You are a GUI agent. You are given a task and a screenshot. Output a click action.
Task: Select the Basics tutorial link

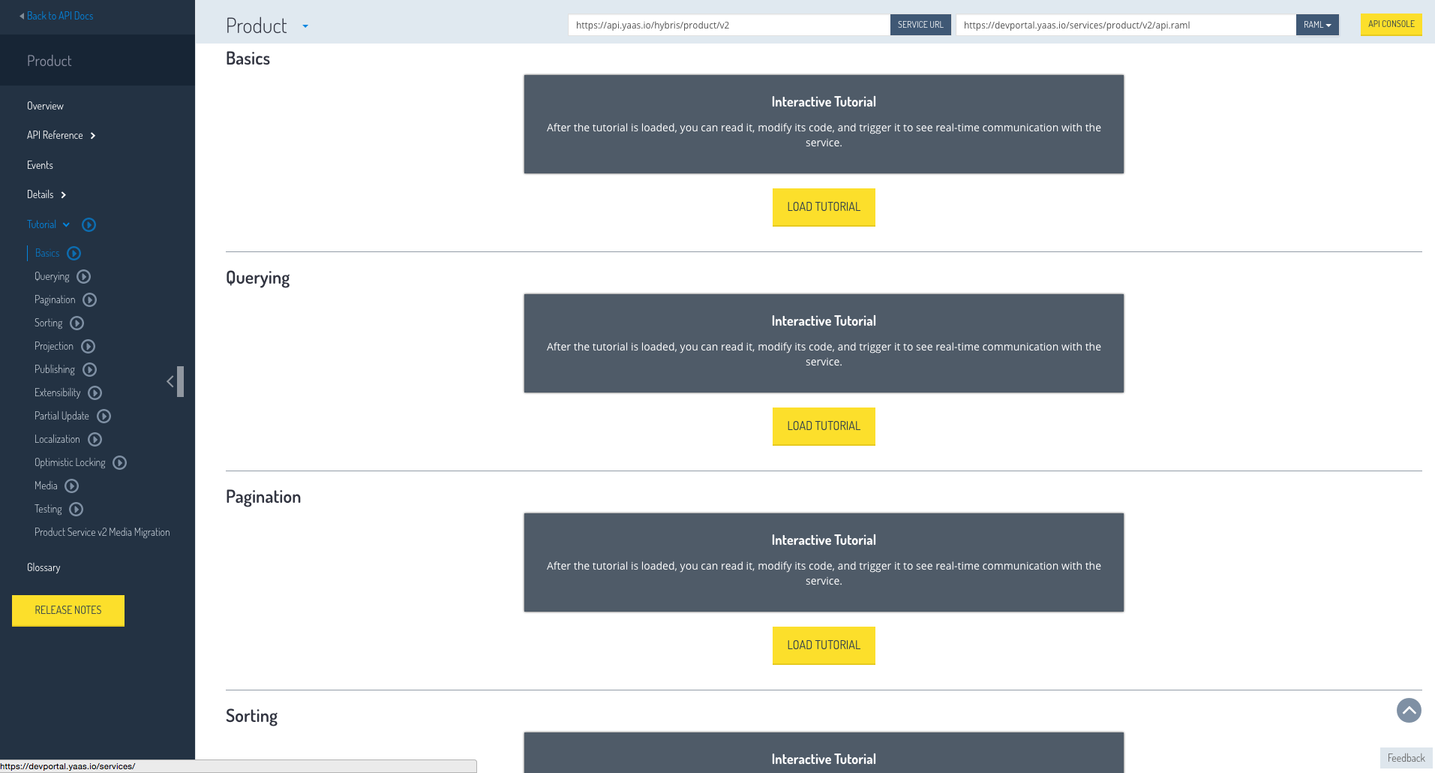coord(47,254)
